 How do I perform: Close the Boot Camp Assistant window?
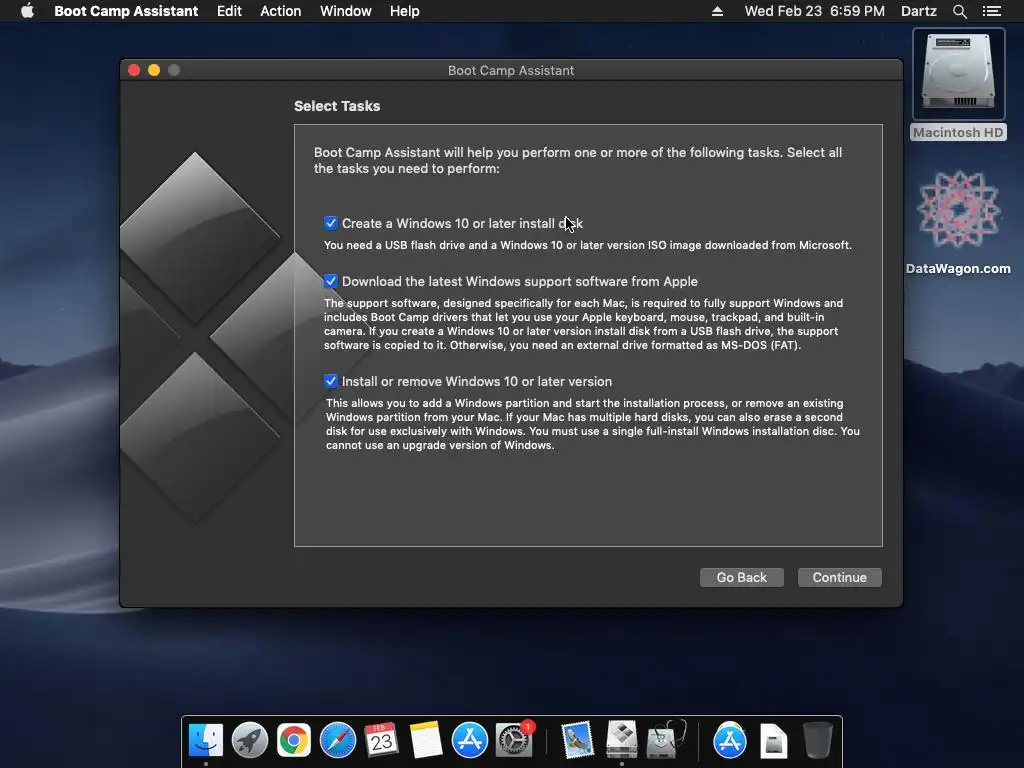(x=135, y=70)
